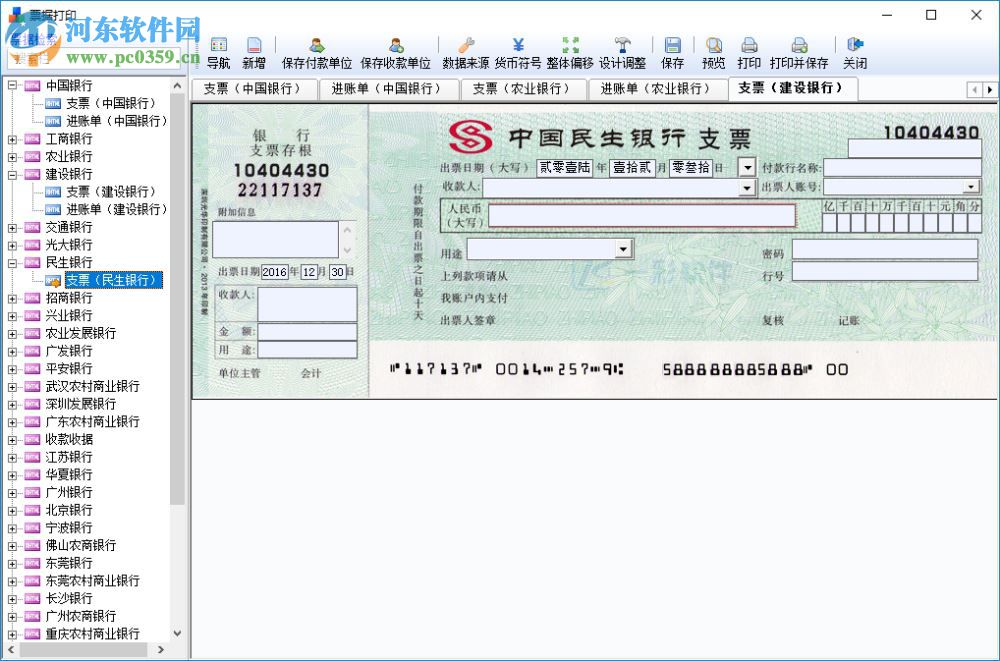Open the 用途 dropdown list
Screen dimensions: 1000x661
624,249
